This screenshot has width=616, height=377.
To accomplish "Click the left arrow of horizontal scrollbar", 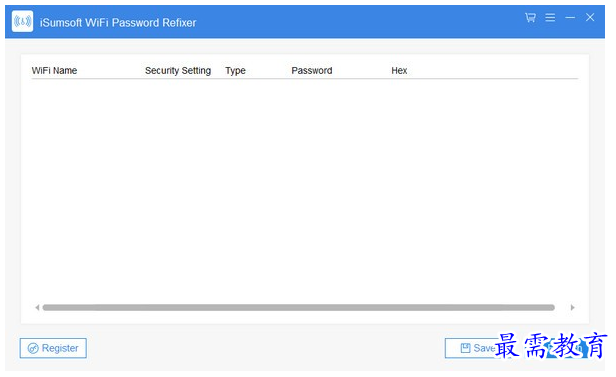I will (37, 307).
